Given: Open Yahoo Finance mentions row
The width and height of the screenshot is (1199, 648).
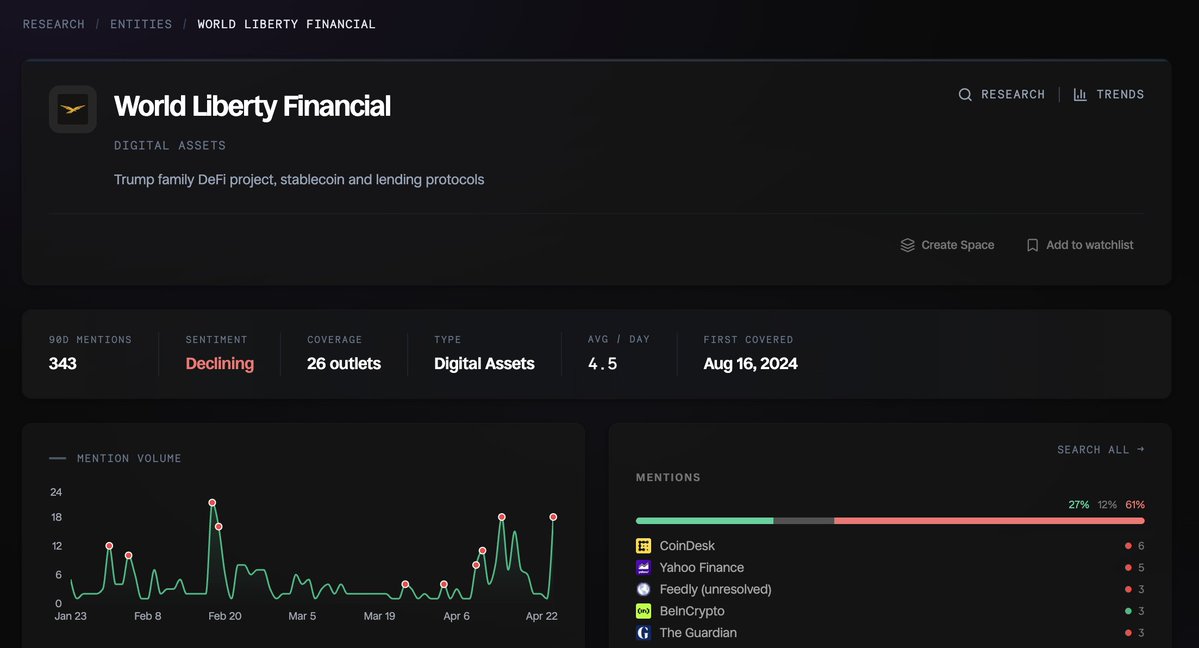Looking at the screenshot, I should tap(890, 567).
